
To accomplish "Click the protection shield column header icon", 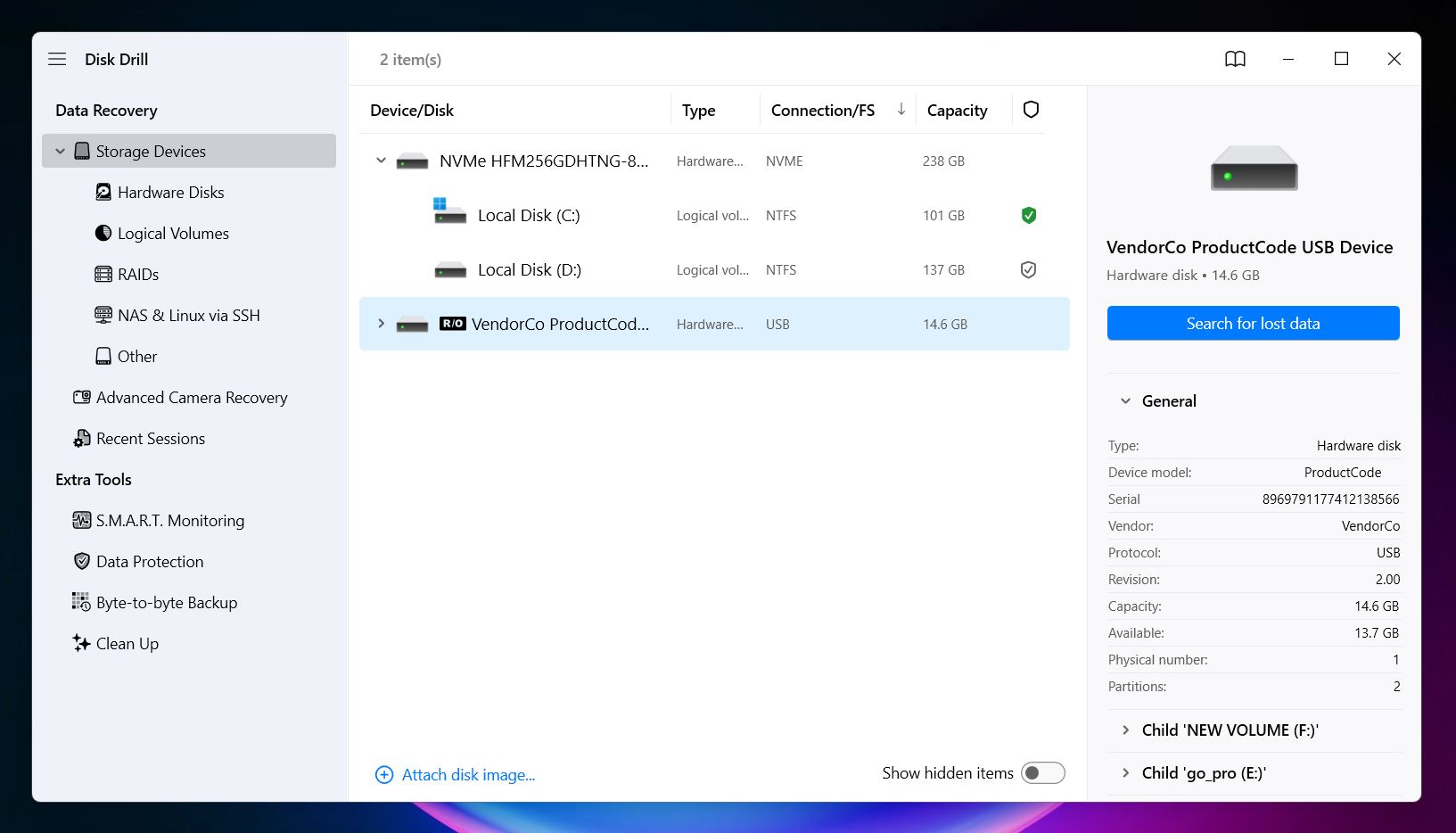I will click(x=1031, y=110).
